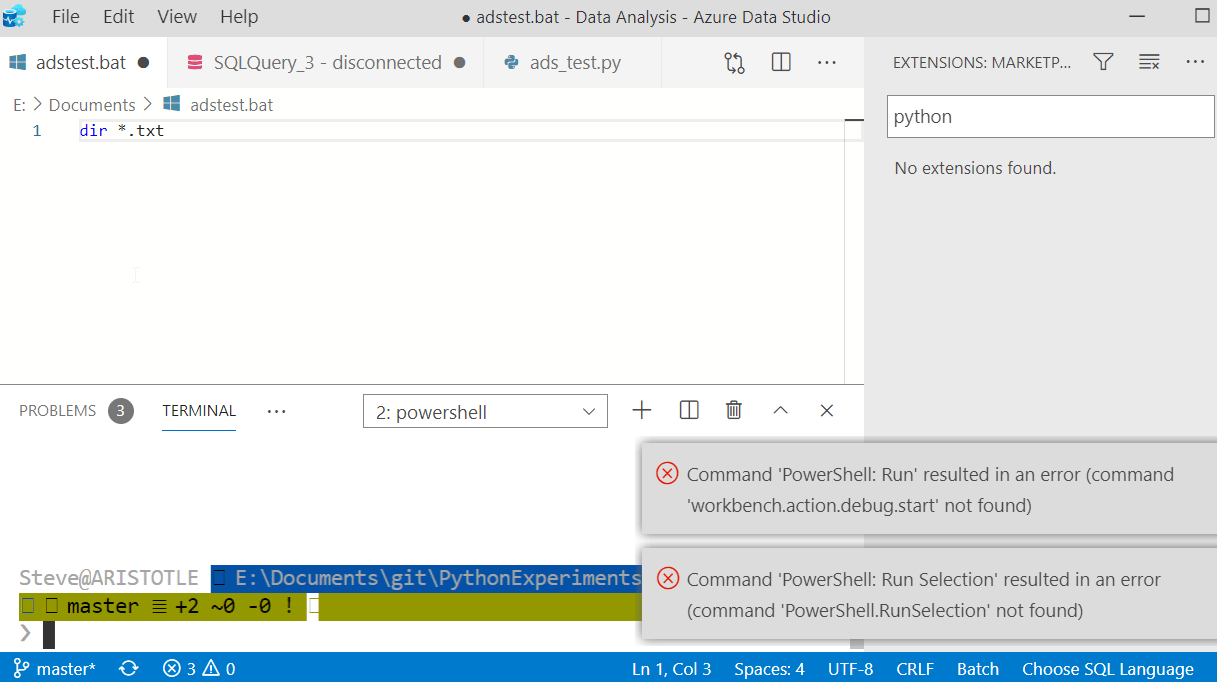The image size is (1217, 682).
Task: Change line endings via 'CRLF'
Action: [x=915, y=669]
